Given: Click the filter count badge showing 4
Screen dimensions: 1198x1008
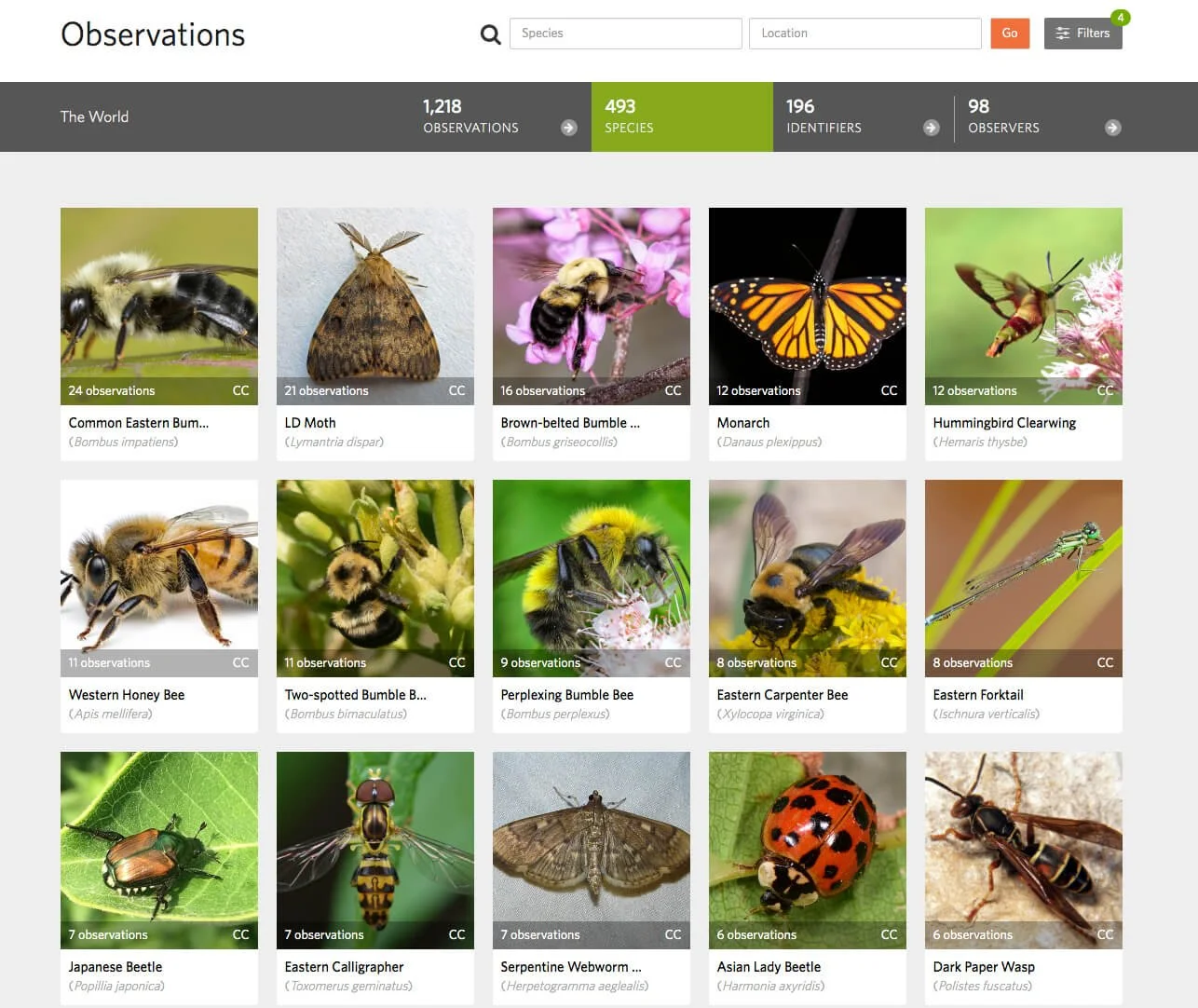Looking at the screenshot, I should click(1120, 17).
